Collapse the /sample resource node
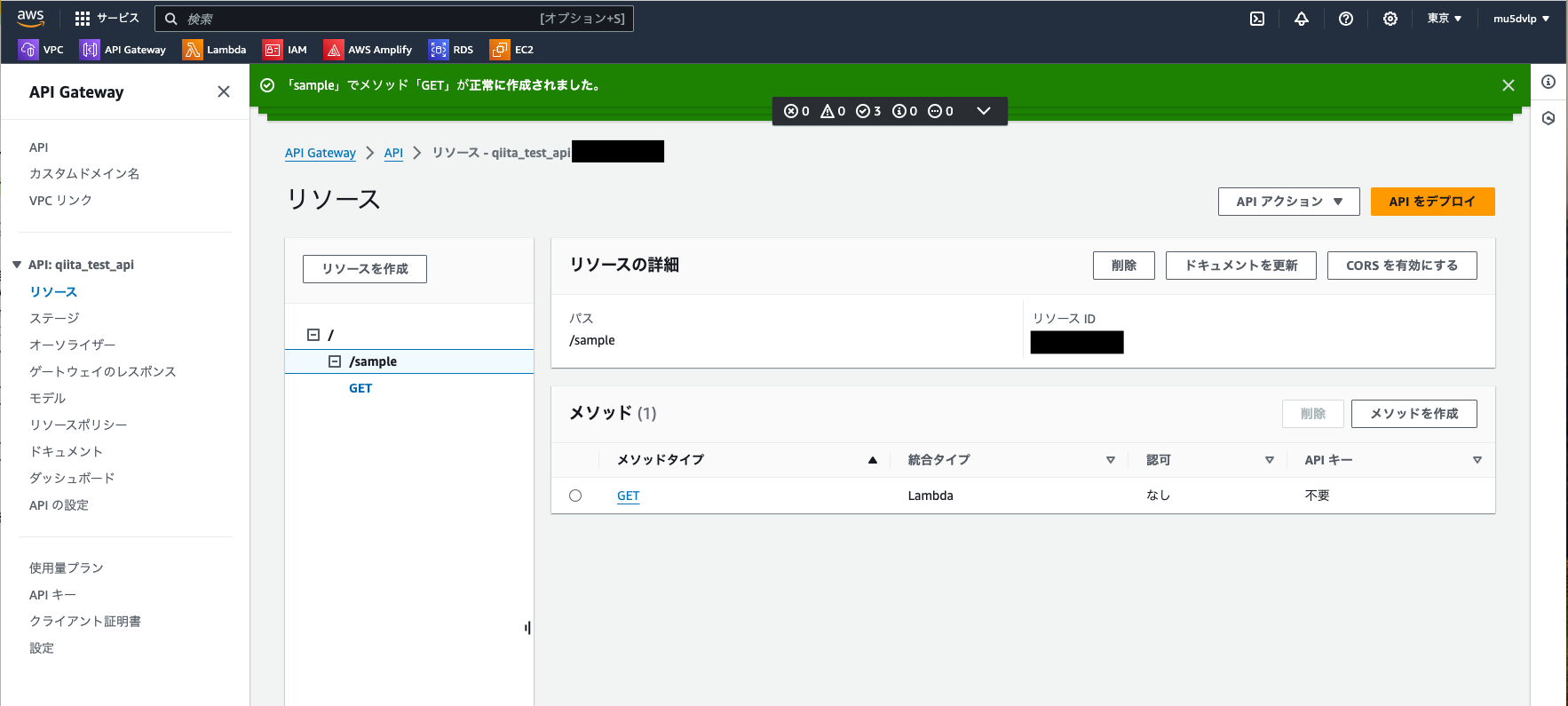This screenshot has width=1568, height=706. click(335, 361)
